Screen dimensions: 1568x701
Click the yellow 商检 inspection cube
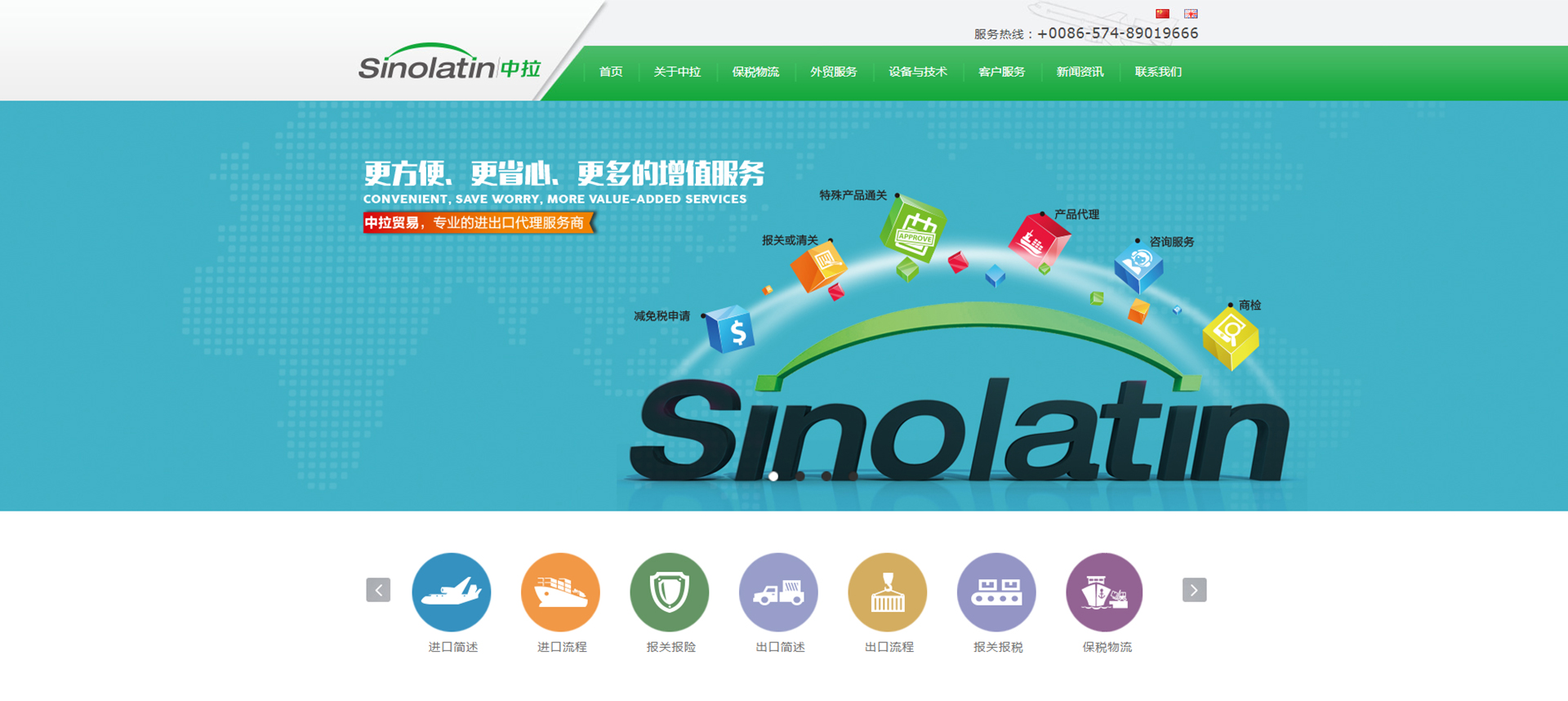1230,337
